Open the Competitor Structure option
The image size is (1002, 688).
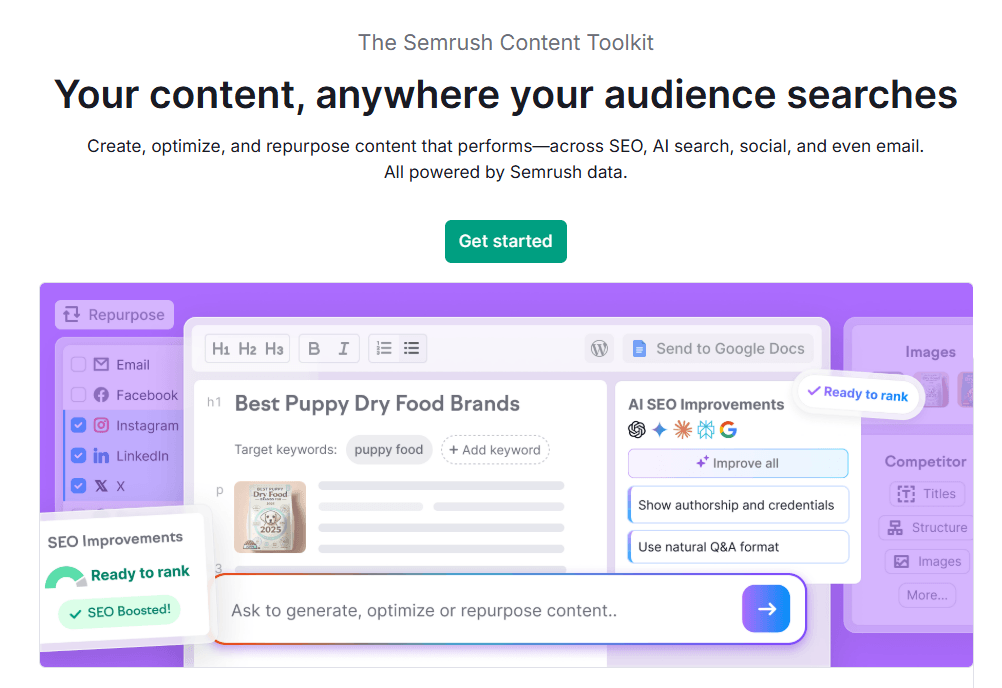pos(927,528)
